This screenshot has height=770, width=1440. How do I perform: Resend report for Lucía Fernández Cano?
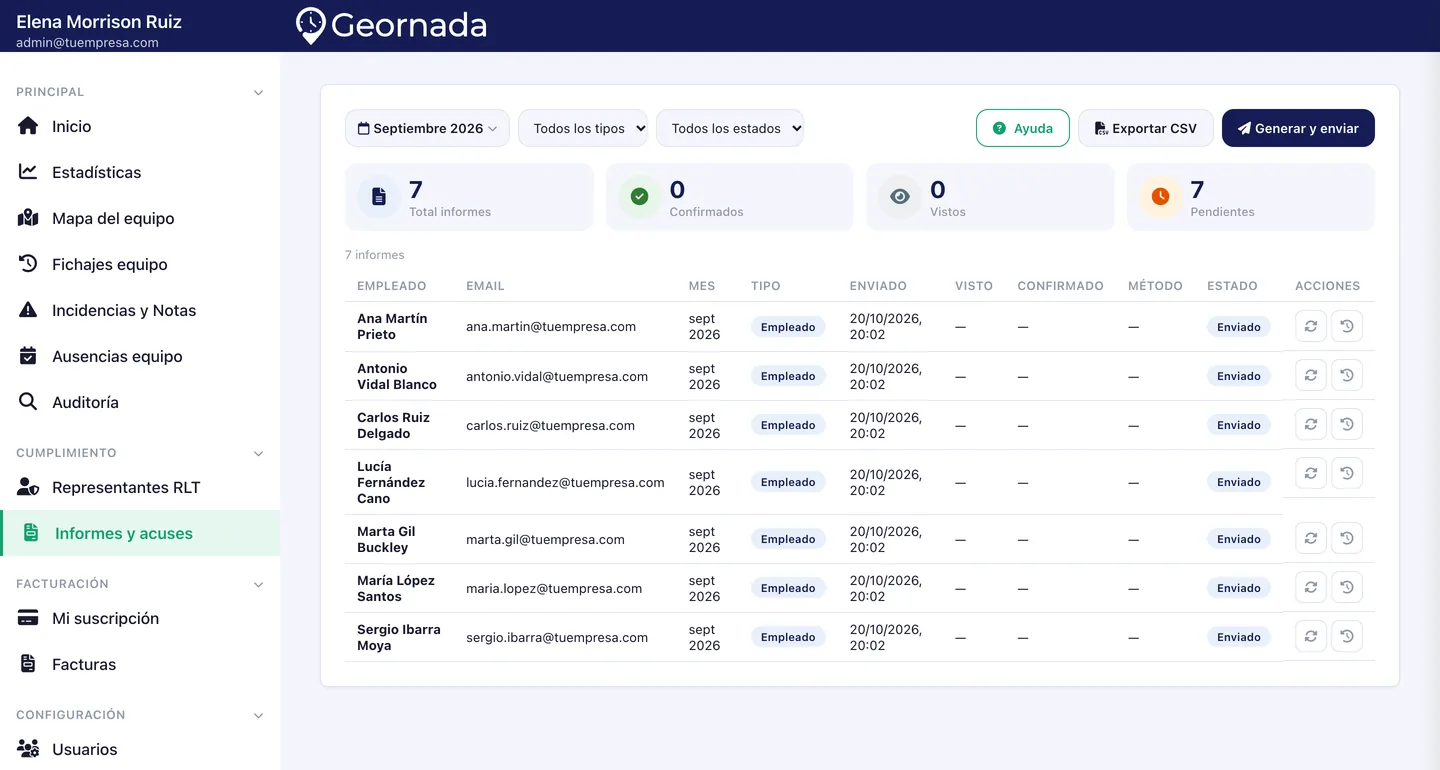1311,473
